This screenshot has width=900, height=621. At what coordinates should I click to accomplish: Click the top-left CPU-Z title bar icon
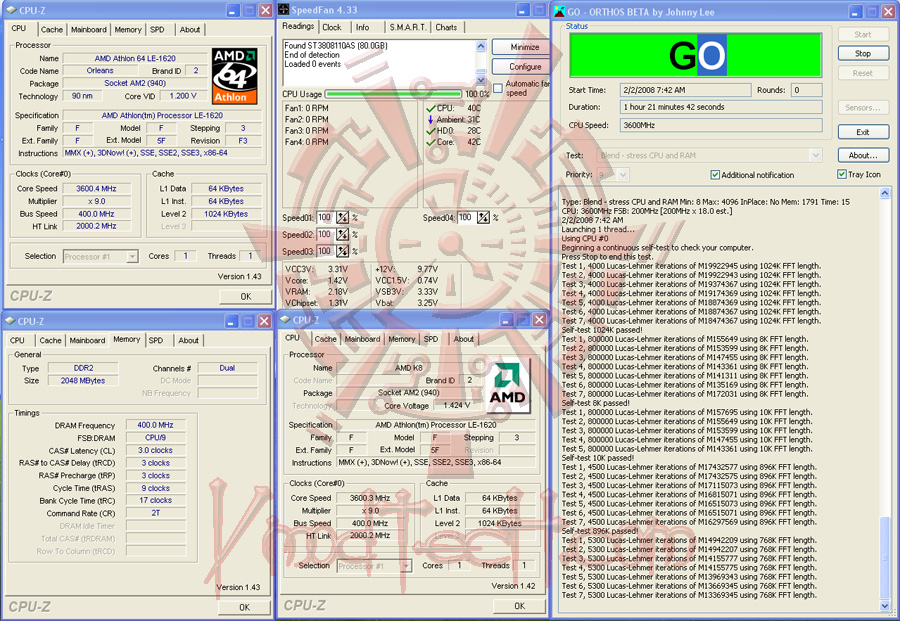(11, 10)
